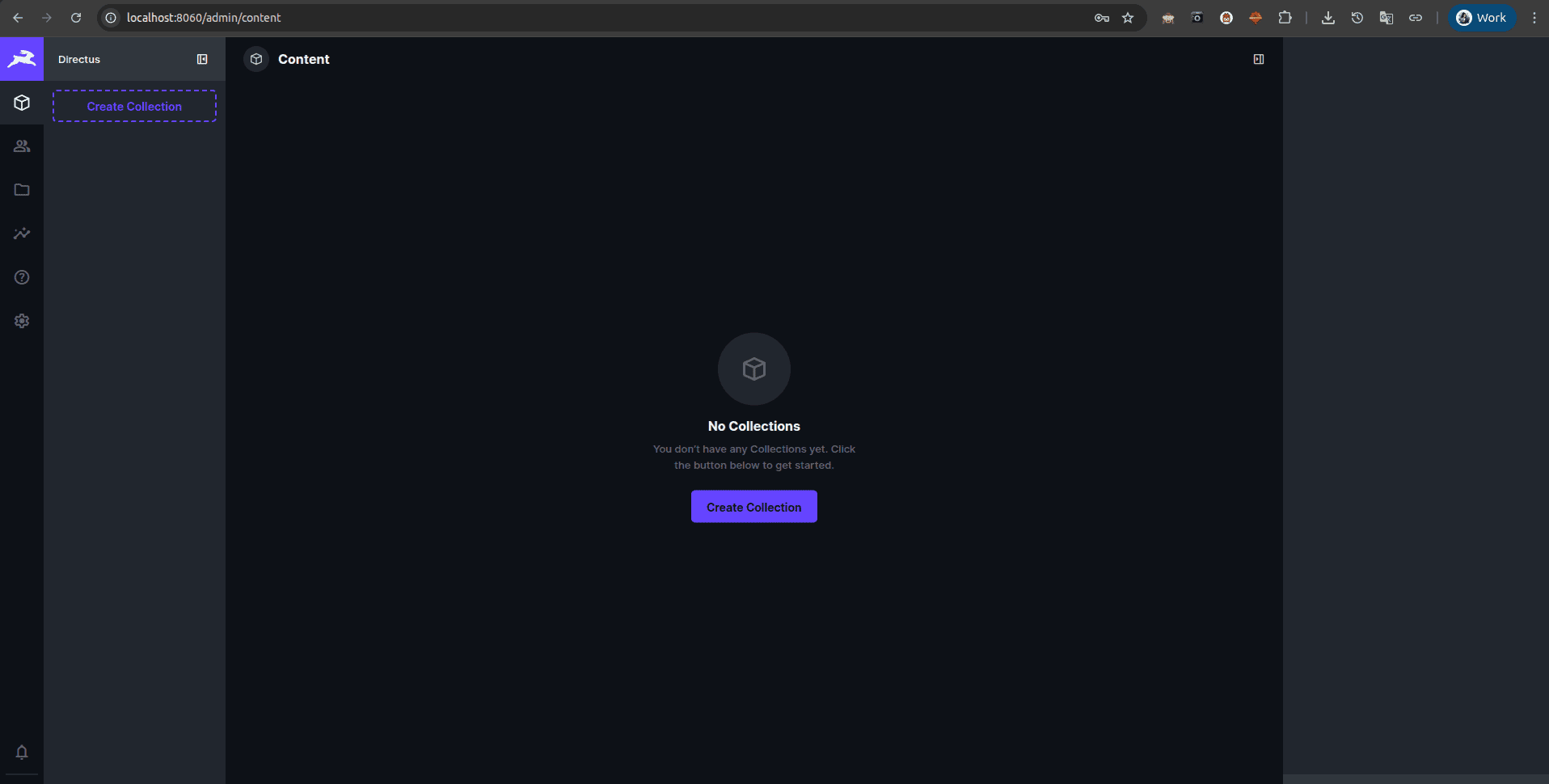Click the dashed Create Collection sidebar button
The width and height of the screenshot is (1549, 784).
click(x=134, y=106)
